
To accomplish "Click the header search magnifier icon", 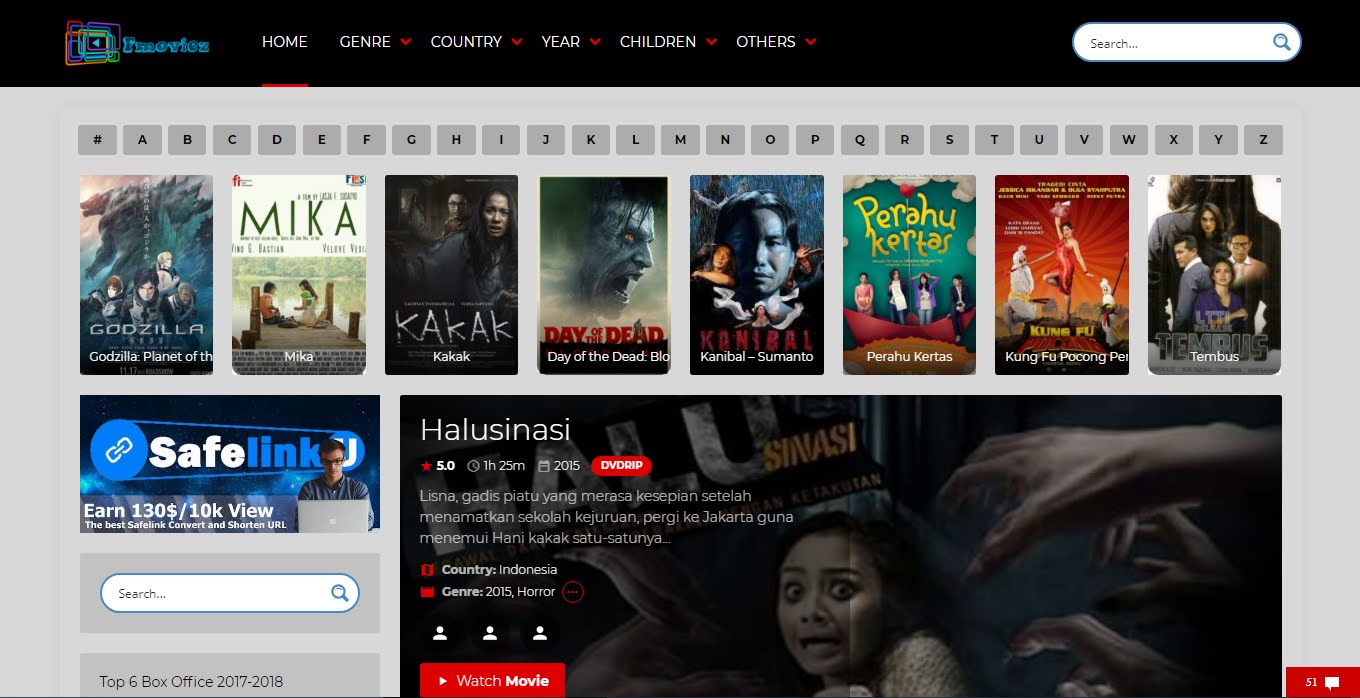I will 1281,42.
